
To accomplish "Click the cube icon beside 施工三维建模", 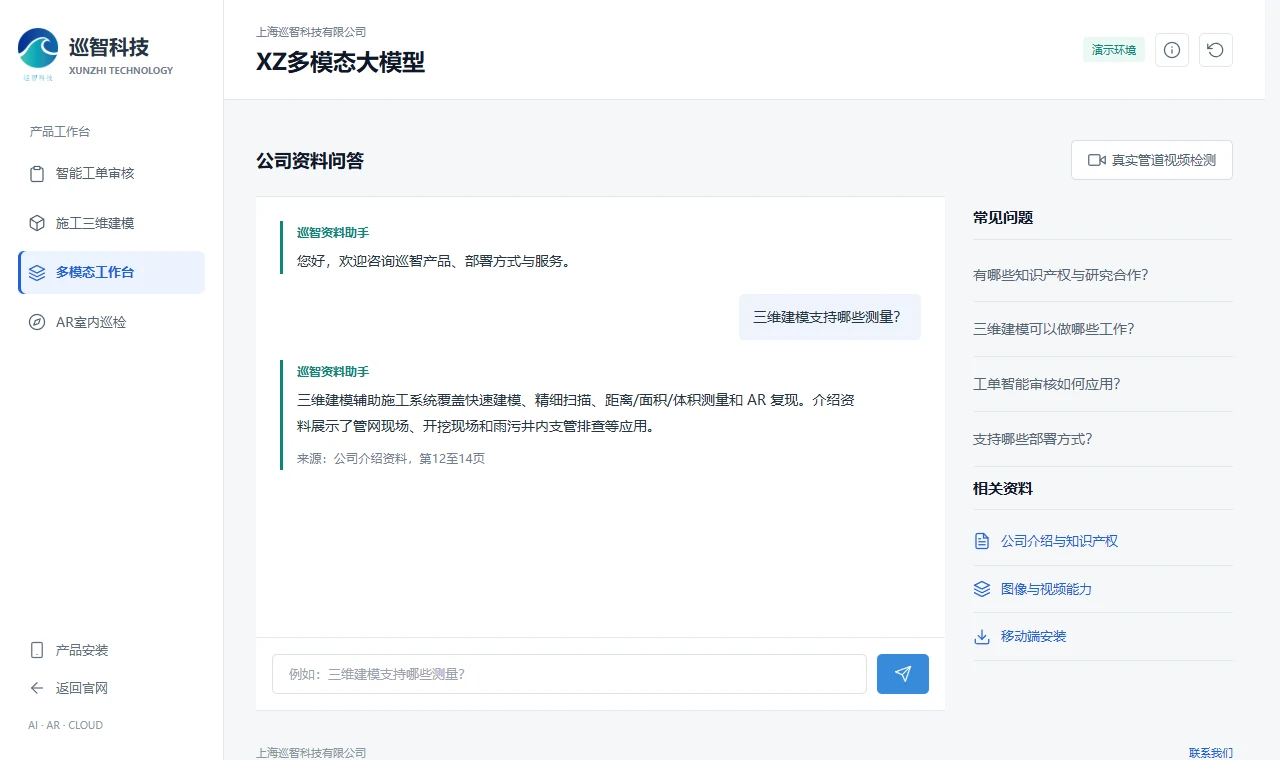I will coord(37,223).
